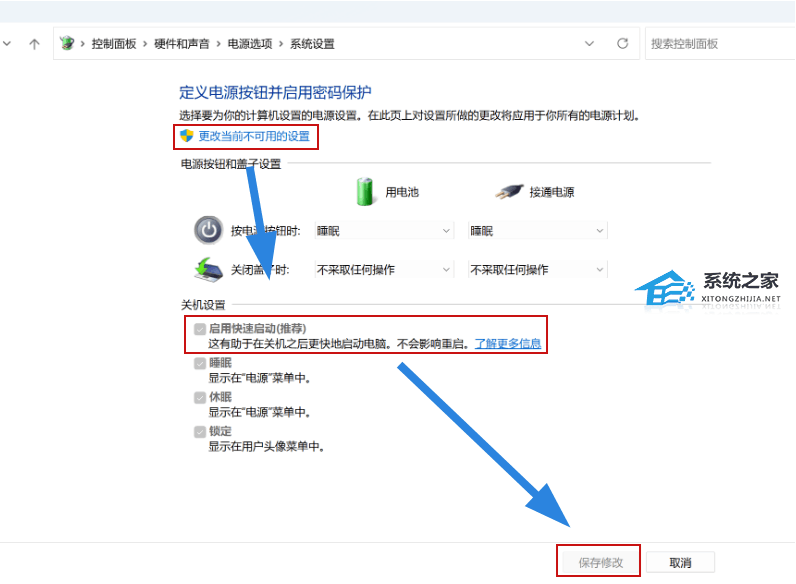Open lid close plugged-in 不采取任何操作 dropdown
This screenshot has width=796, height=584.
point(537,270)
